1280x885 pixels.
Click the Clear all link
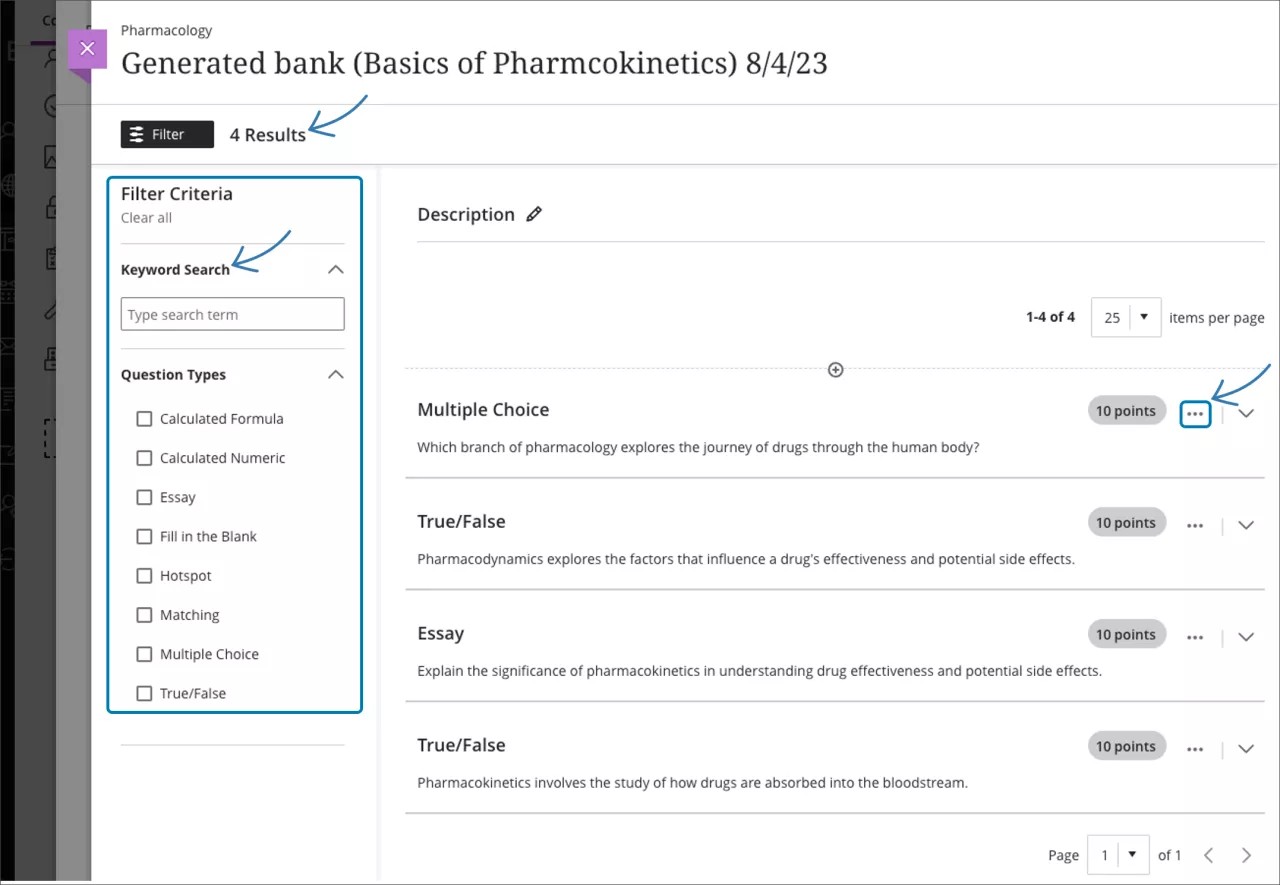click(145, 217)
